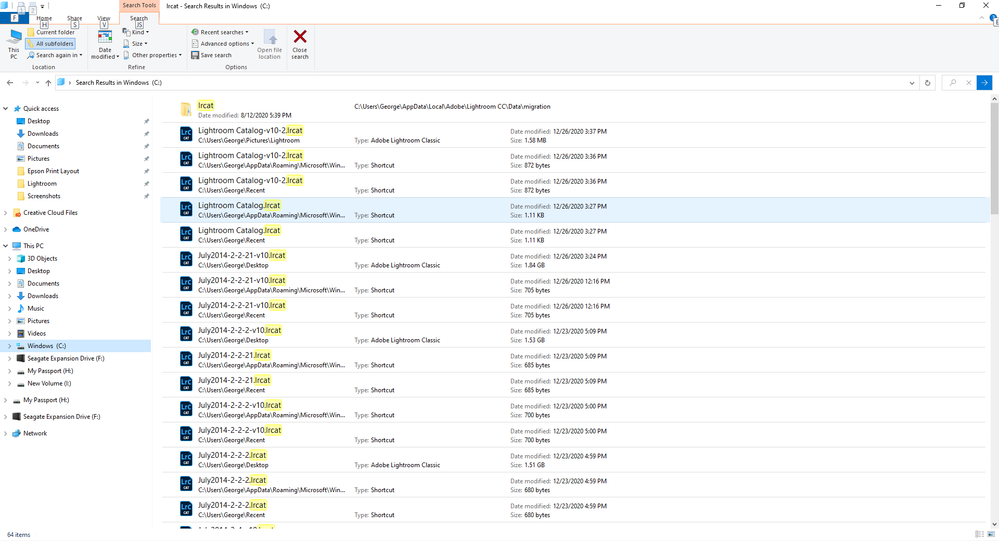Click the Search Tools contextual tab header
The width and height of the screenshot is (999, 541).
pos(139,6)
